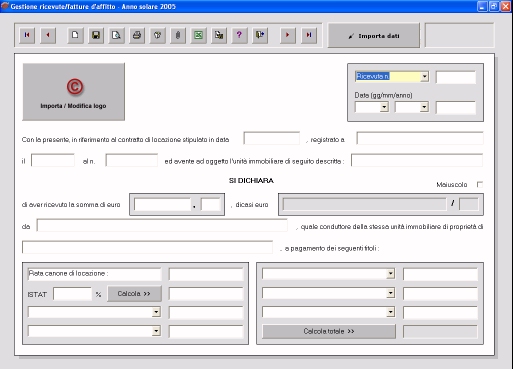Click Importa / Modifica logo button
The image size is (513, 369).
point(73,92)
